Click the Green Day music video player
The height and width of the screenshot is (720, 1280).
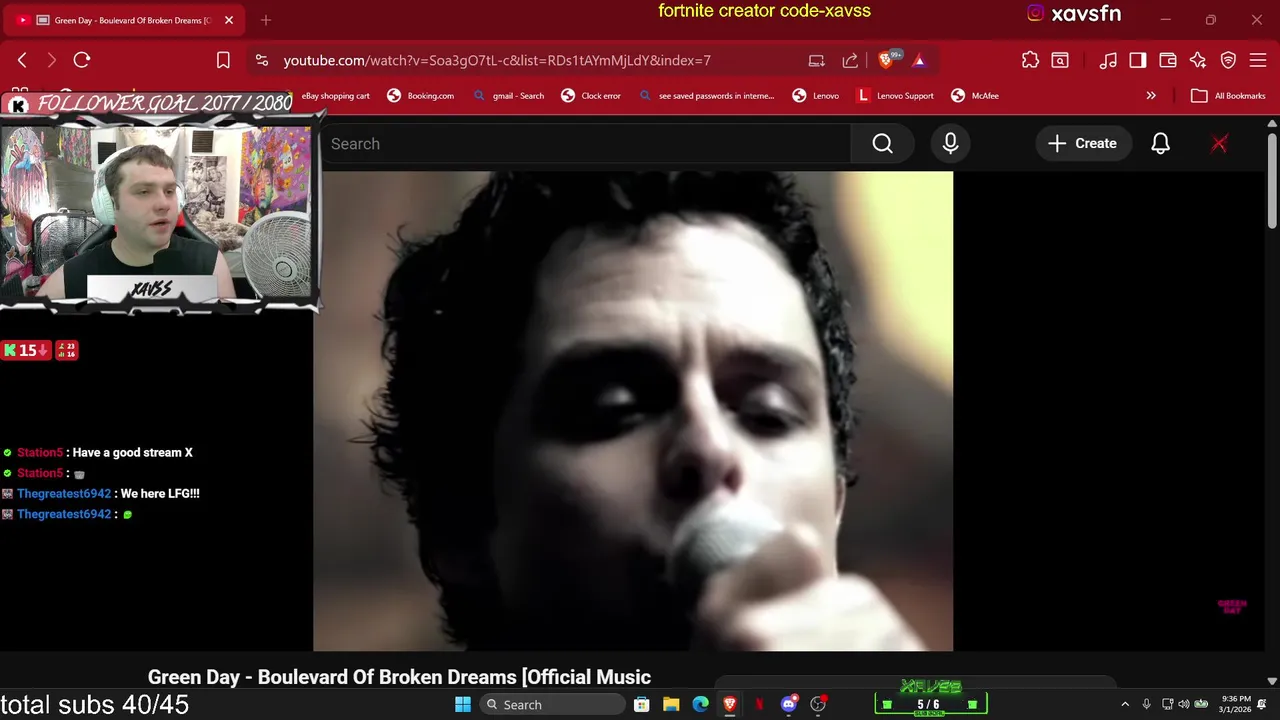(633, 411)
